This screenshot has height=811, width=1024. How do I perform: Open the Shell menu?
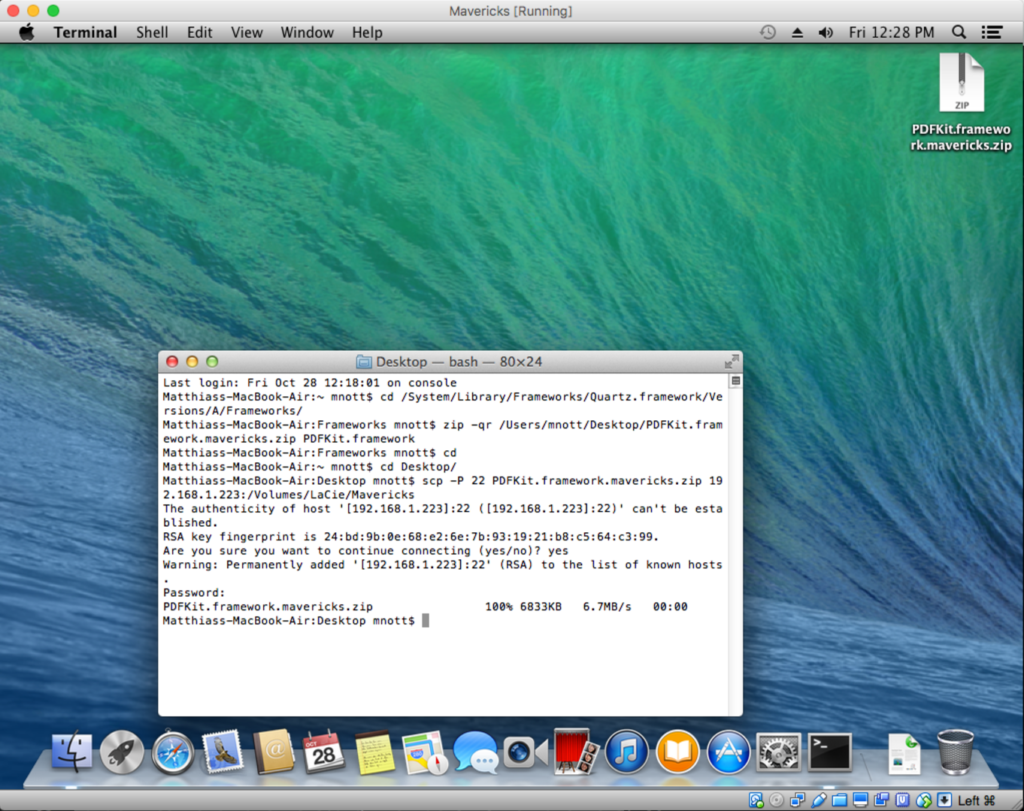152,32
